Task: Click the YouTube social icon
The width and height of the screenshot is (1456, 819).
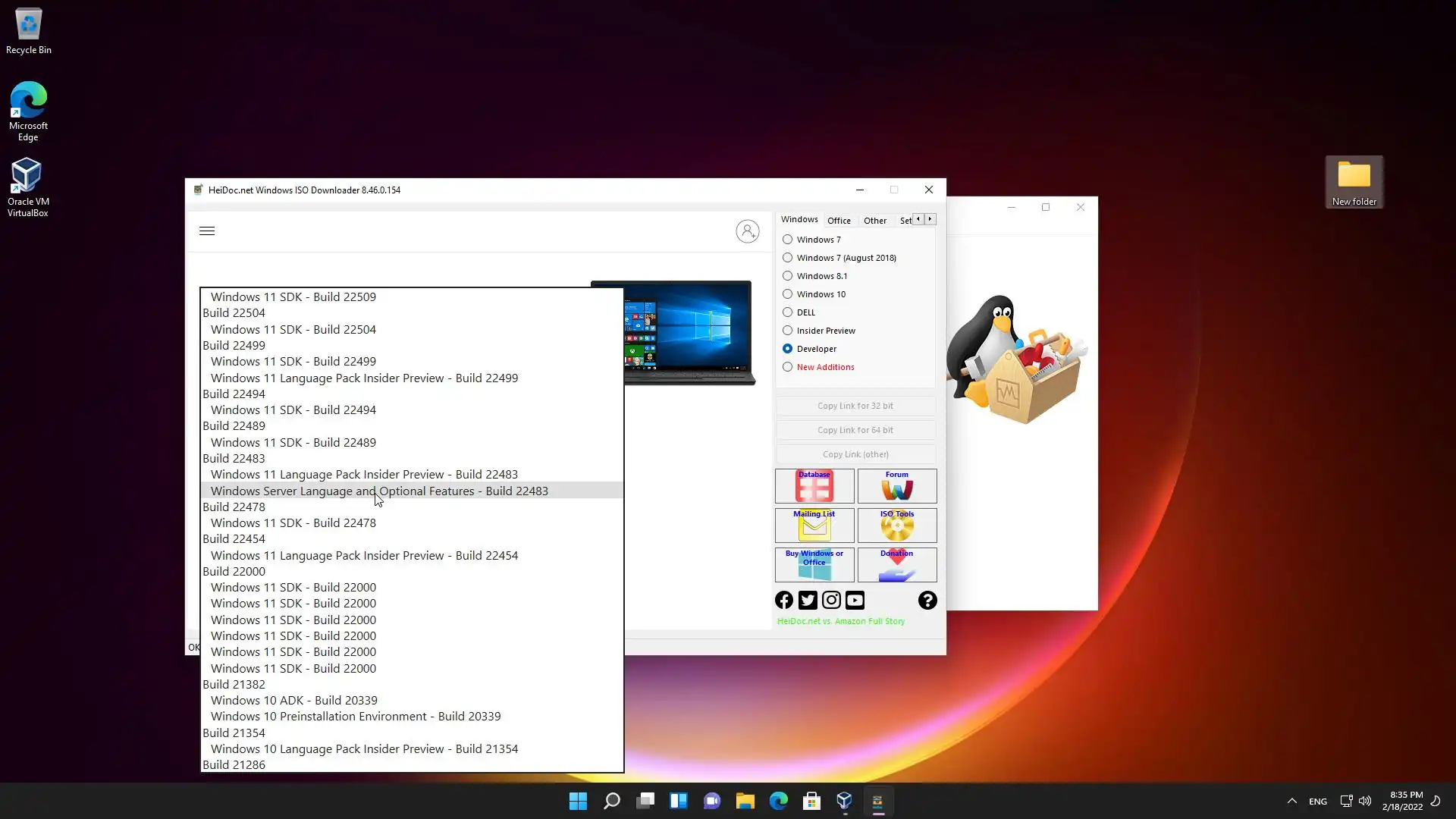Action: coord(855,601)
